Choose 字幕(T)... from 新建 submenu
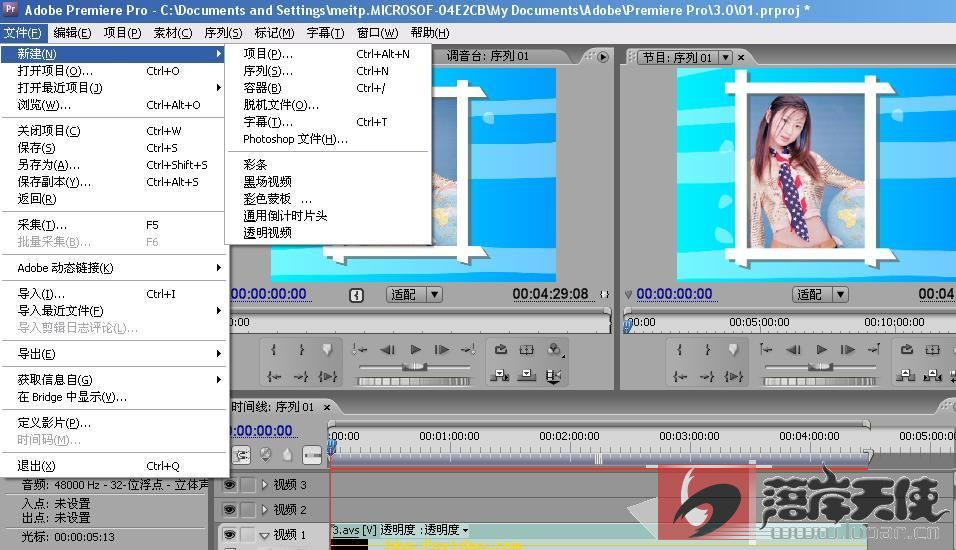956x550 pixels. [x=329, y=122]
